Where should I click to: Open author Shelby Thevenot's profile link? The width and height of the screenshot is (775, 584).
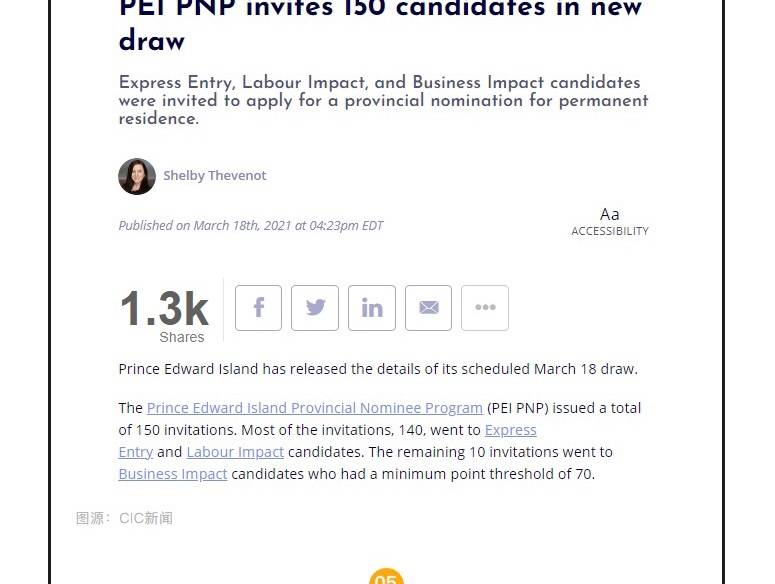click(x=215, y=176)
